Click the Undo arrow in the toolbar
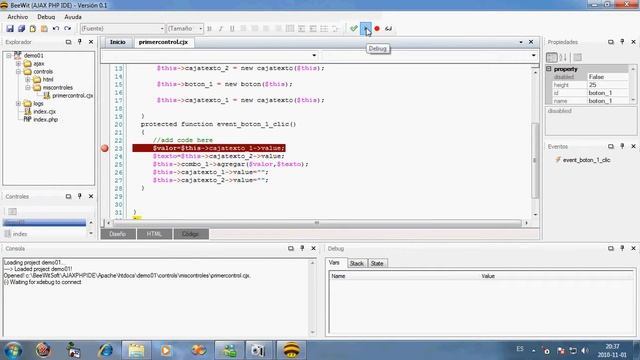The height and width of the screenshot is (360, 640). coord(56,29)
